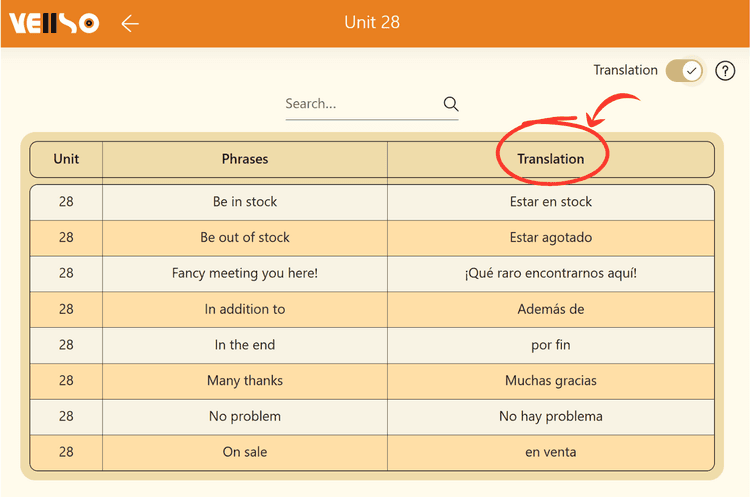Click inside the Search text field
Screen dimensions: 750x497
tap(360, 104)
